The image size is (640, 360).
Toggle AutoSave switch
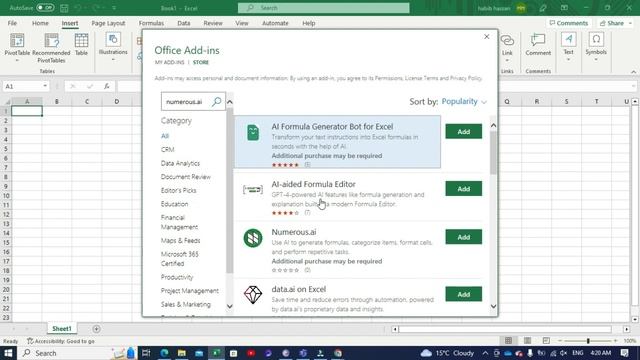(45, 8)
